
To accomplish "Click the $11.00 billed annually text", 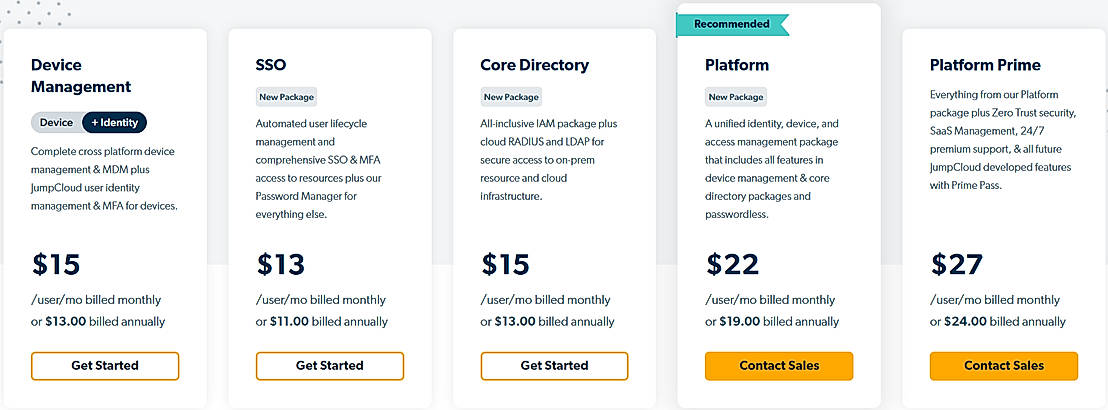I will [322, 322].
